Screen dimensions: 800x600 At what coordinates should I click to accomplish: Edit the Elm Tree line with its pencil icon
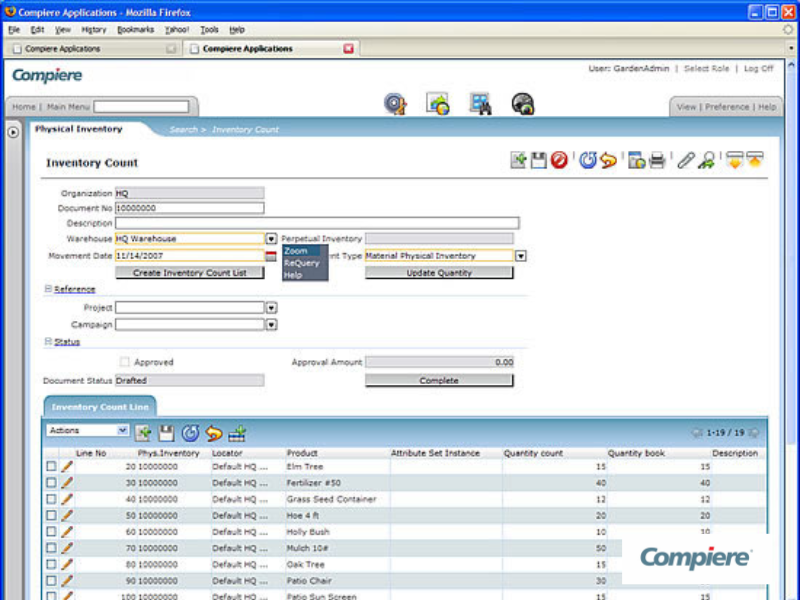pyautogui.click(x=67, y=466)
